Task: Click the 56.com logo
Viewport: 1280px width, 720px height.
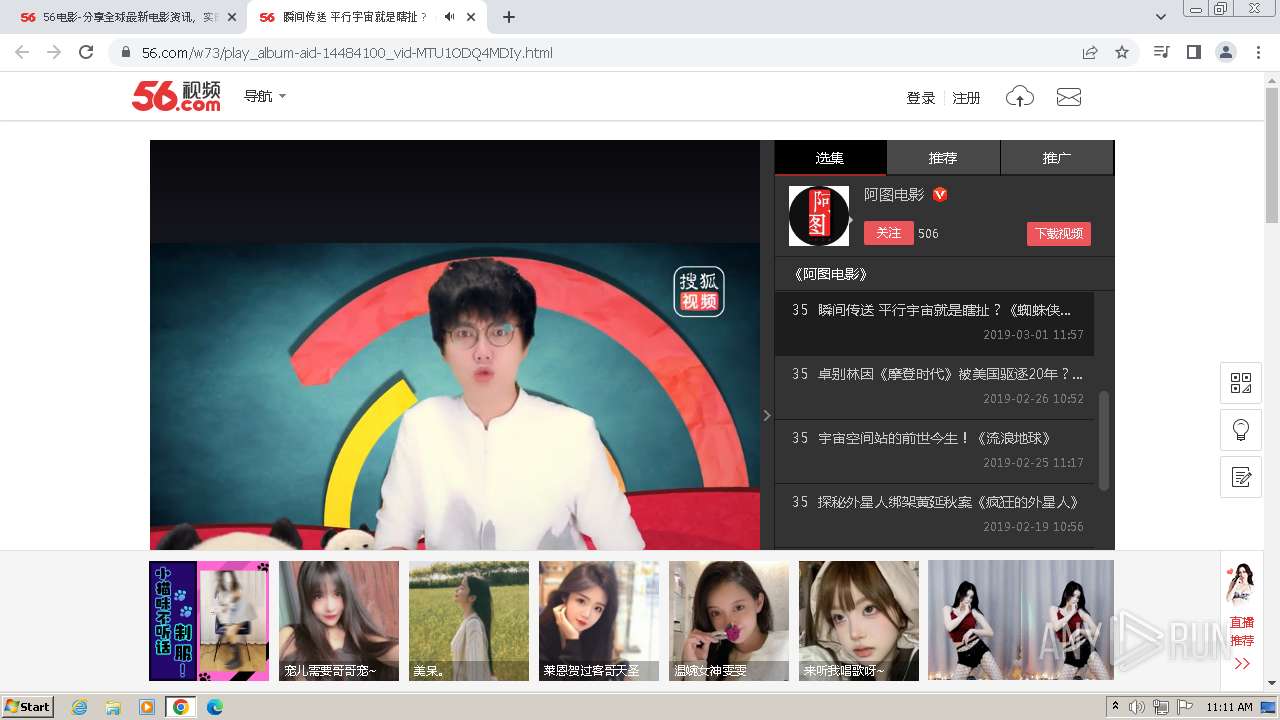Action: 176,96
